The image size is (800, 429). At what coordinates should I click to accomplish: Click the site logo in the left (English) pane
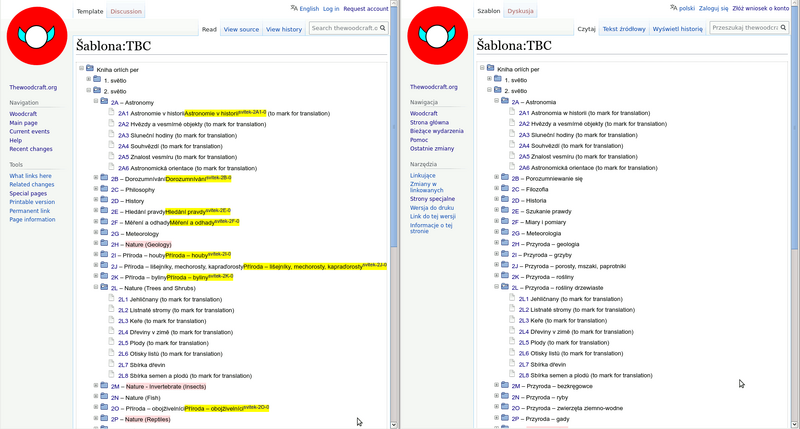[37, 36]
